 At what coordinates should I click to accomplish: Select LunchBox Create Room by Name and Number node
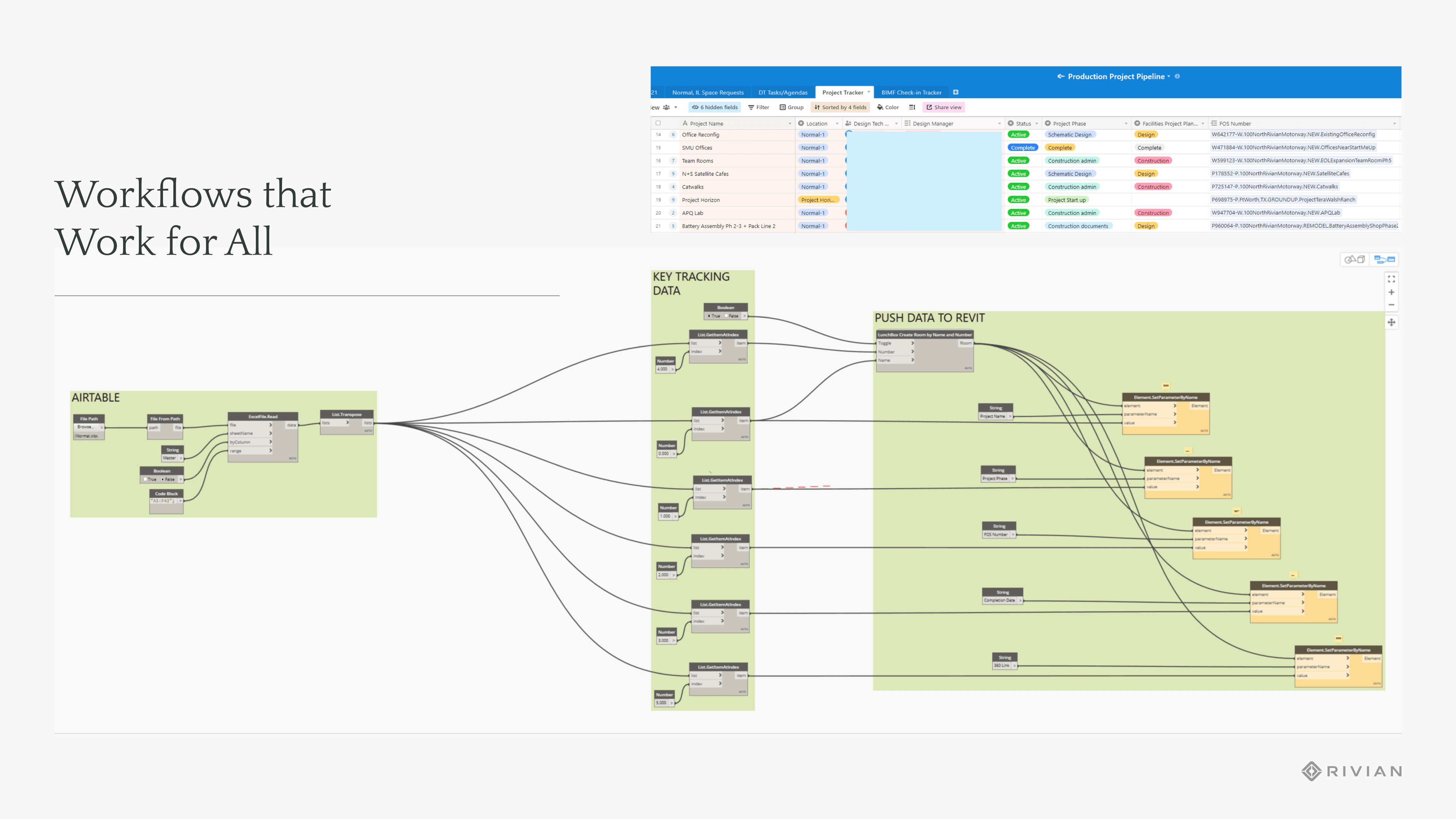[x=925, y=334]
